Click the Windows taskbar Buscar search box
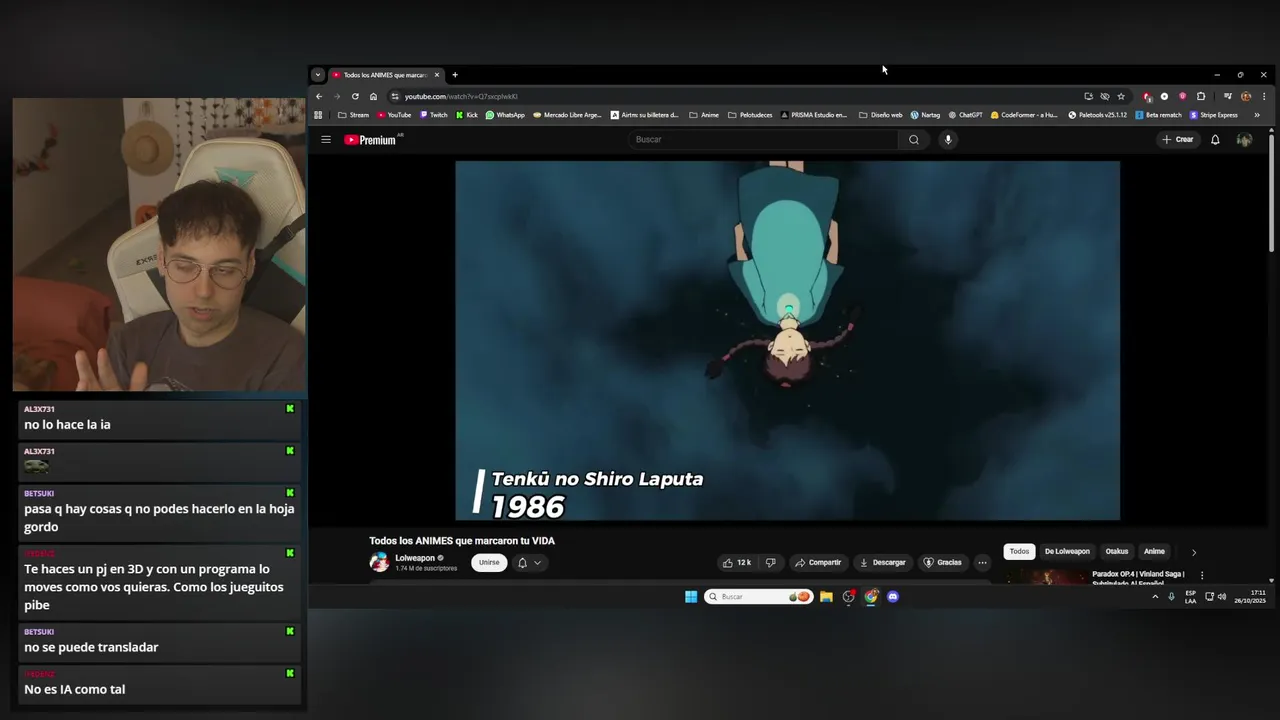The width and height of the screenshot is (1280, 720). 758,597
